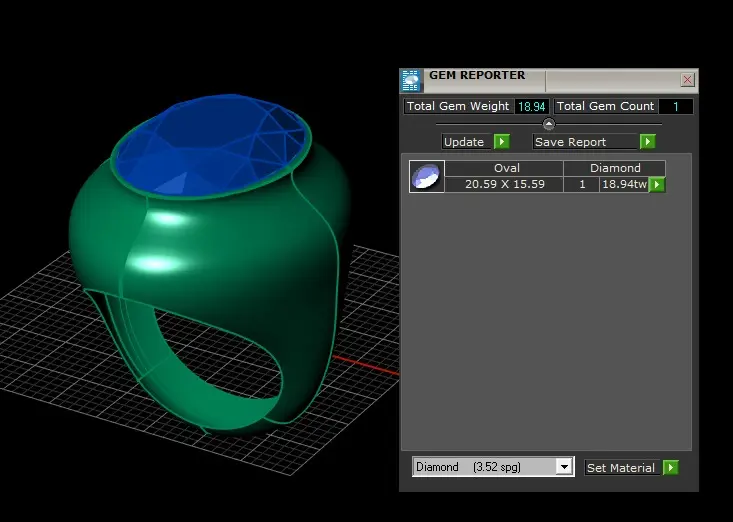Viewport: 733px width, 522px height.
Task: Click the Total Gem Count value
Action: pyautogui.click(x=676, y=107)
